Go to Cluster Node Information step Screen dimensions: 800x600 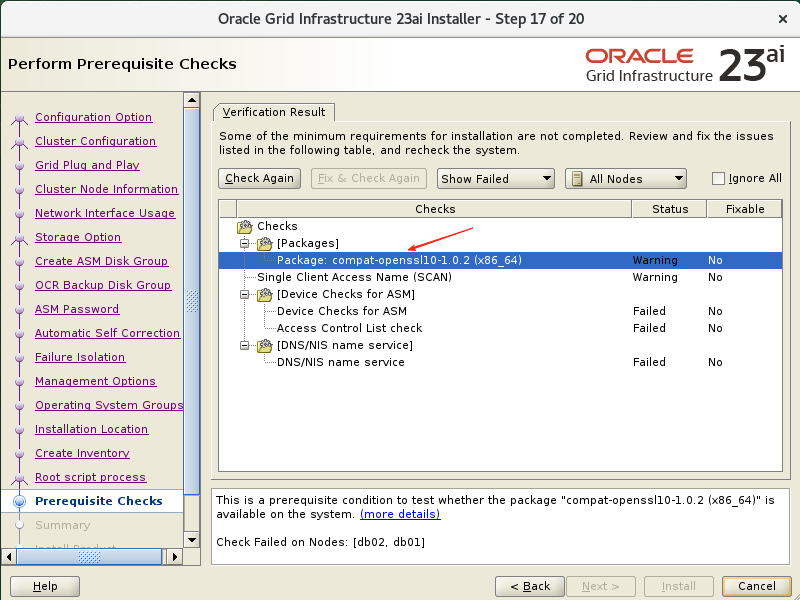click(x=106, y=189)
